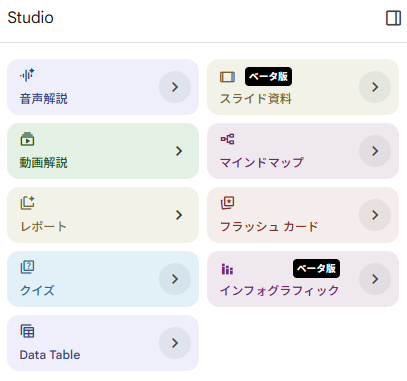Screen dimensions: 407x381
Task: Collapse the Studio side panel icon
Action: [x=393, y=18]
